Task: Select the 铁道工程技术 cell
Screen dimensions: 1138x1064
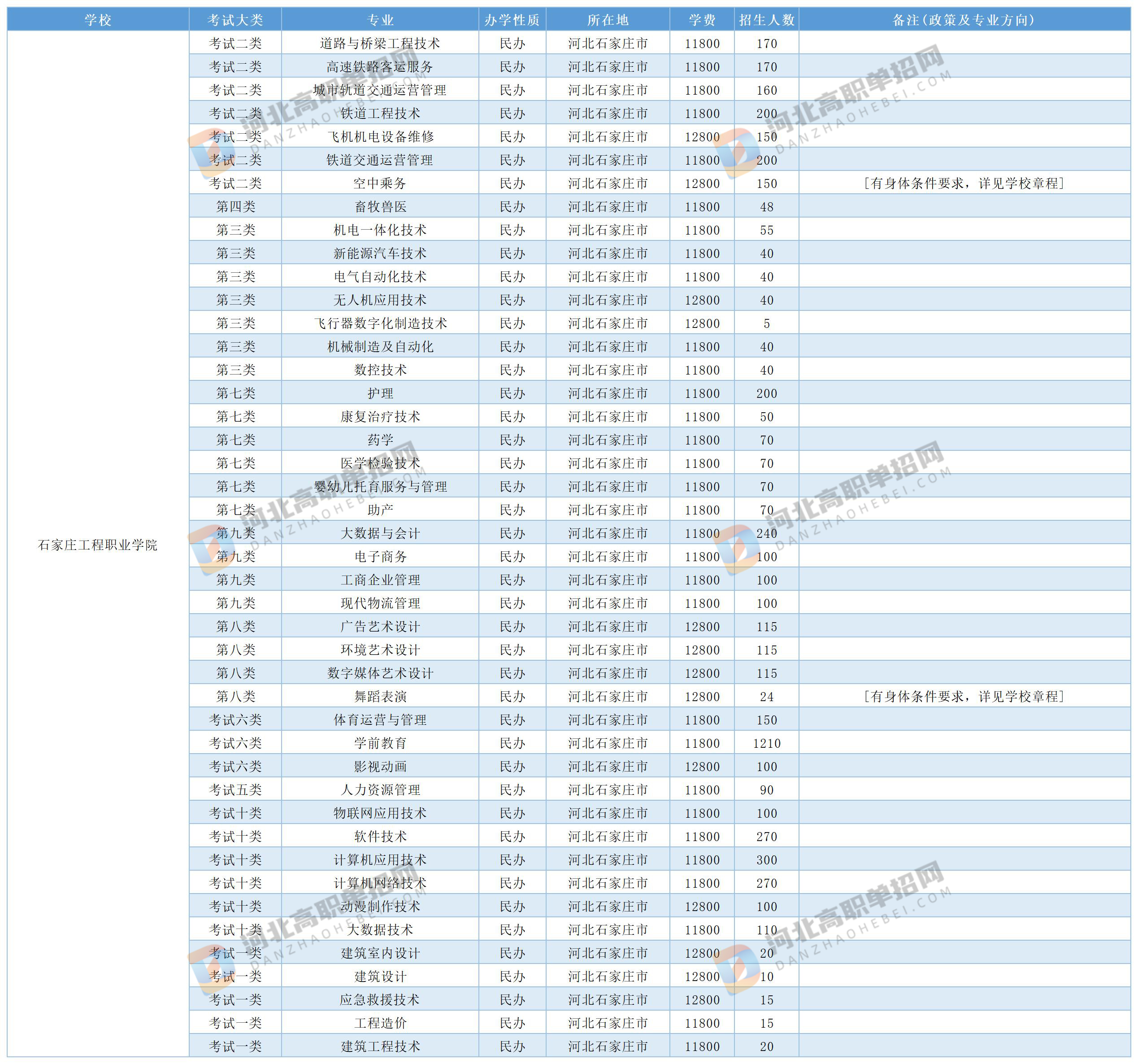Action: coord(380,113)
